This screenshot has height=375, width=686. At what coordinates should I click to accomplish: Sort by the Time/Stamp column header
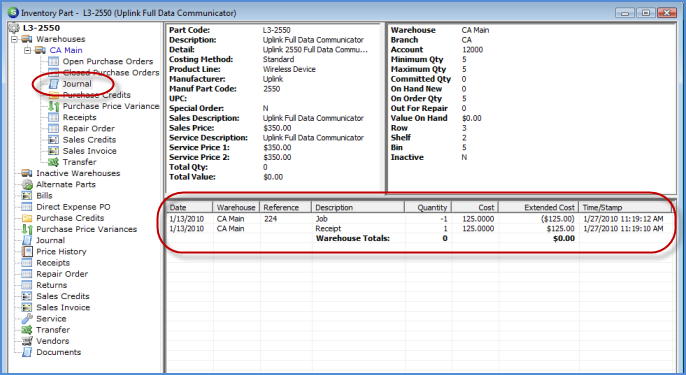coord(626,207)
